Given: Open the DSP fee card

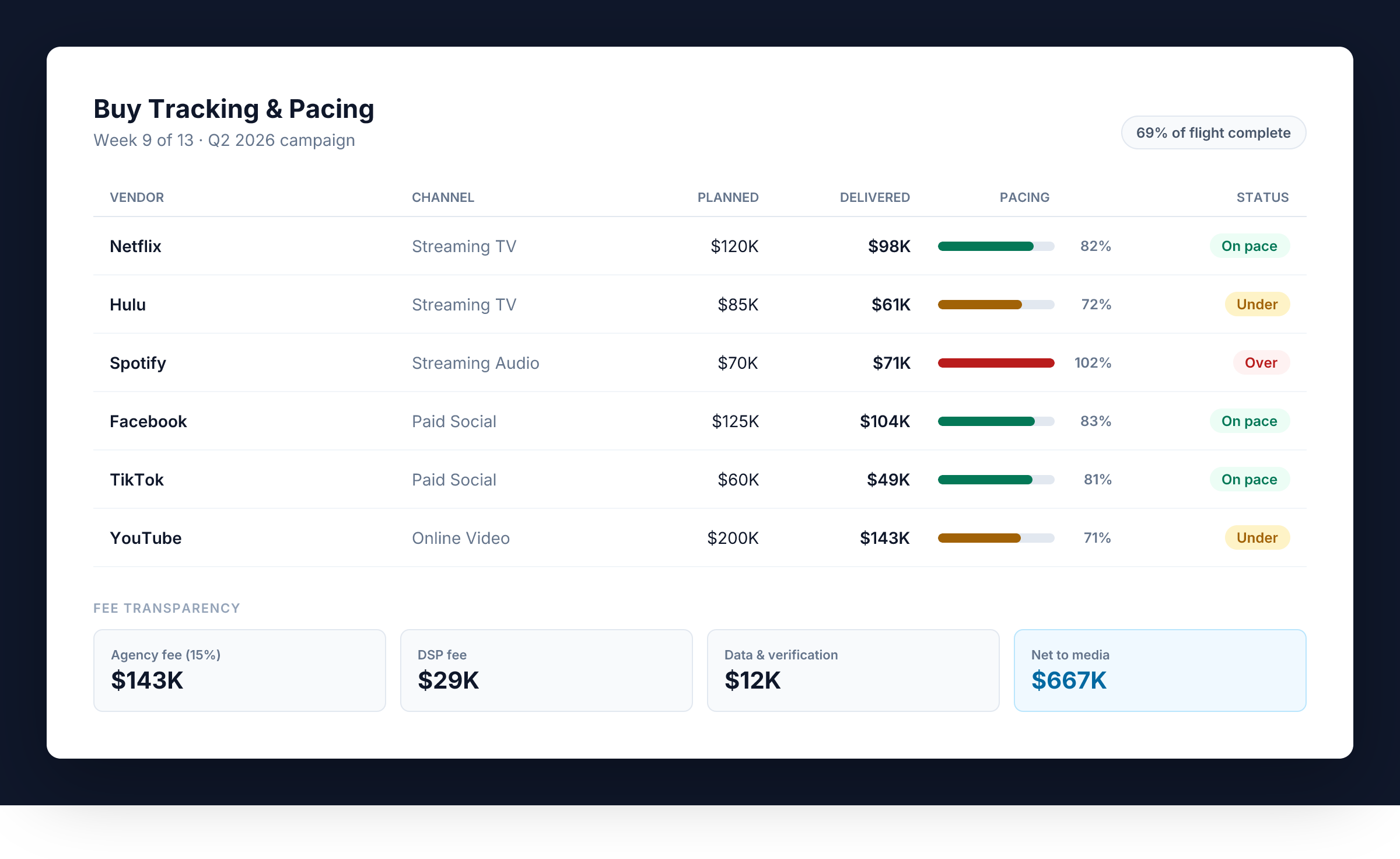Looking at the screenshot, I should [x=546, y=670].
